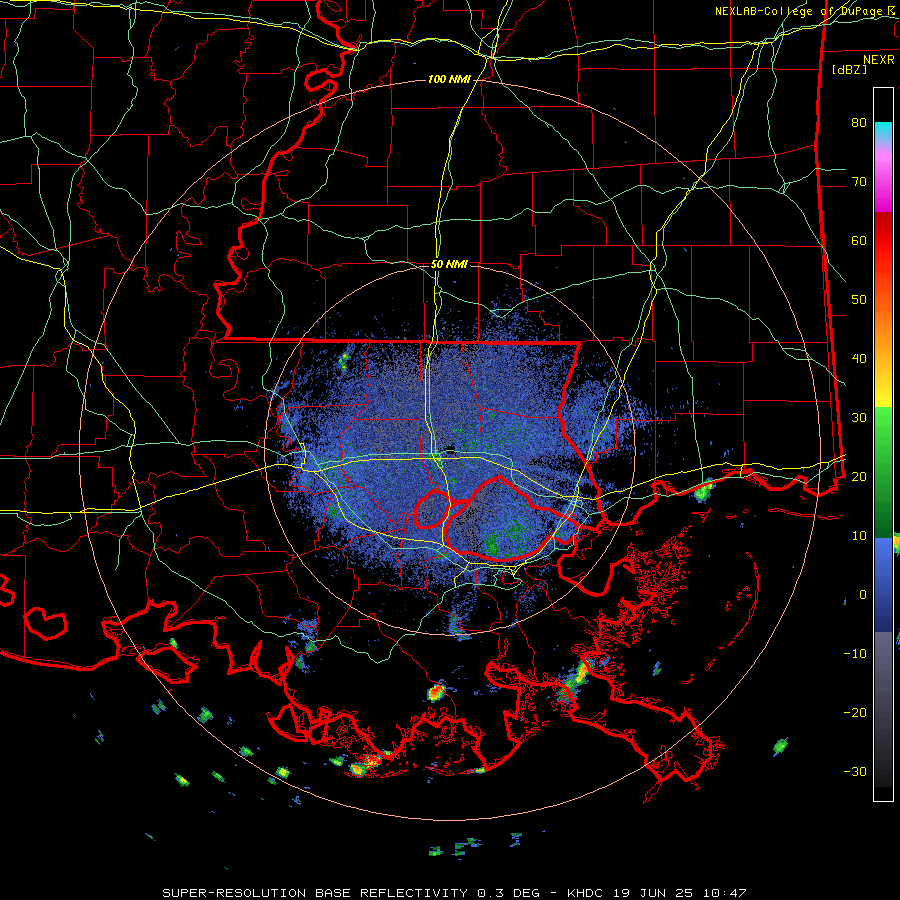Click the 0 value on the dBZ scale
Screen dimensions: 900x900
click(863, 595)
